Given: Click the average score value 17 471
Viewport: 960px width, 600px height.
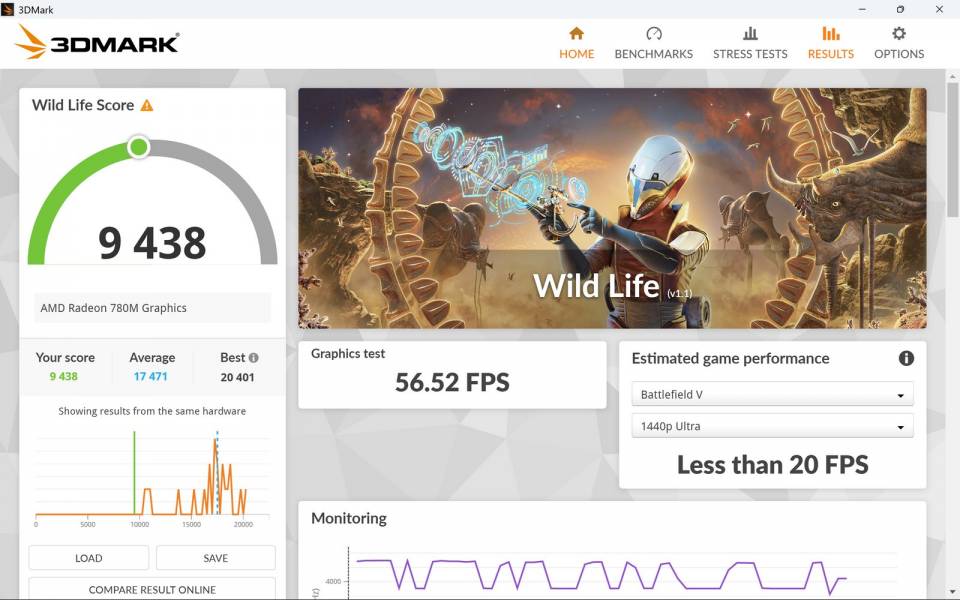Looking at the screenshot, I should [152, 376].
